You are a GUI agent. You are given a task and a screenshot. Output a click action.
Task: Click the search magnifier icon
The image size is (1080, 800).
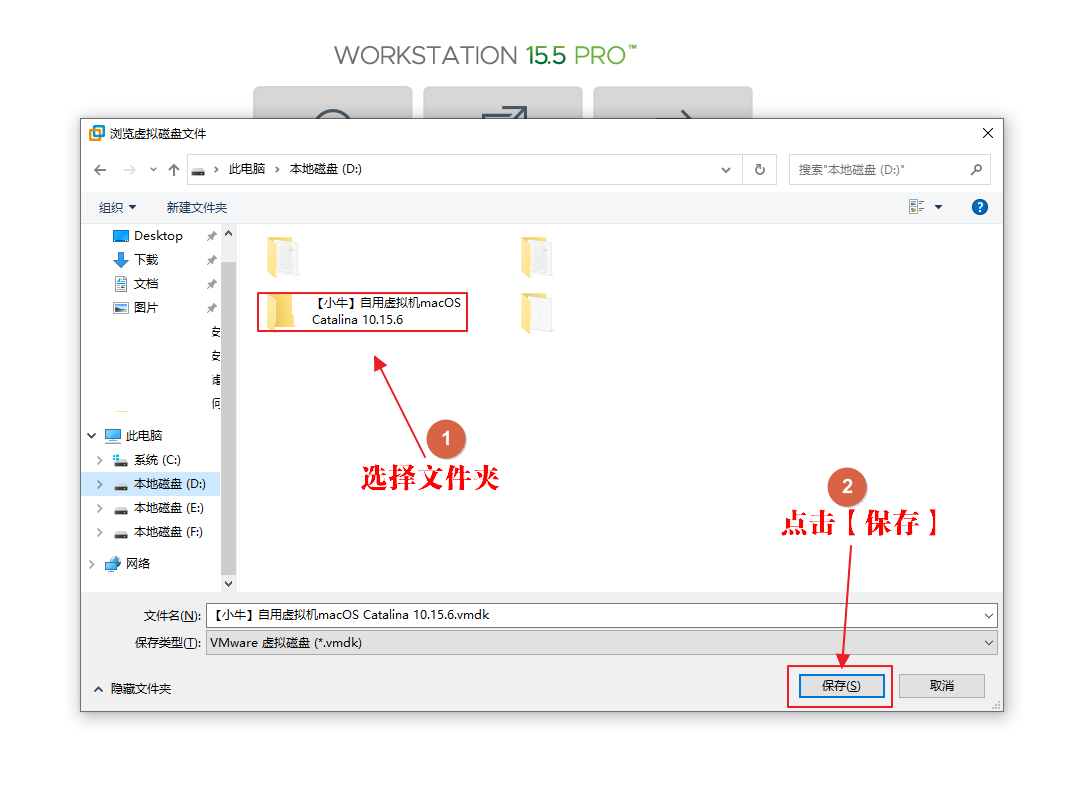point(976,170)
